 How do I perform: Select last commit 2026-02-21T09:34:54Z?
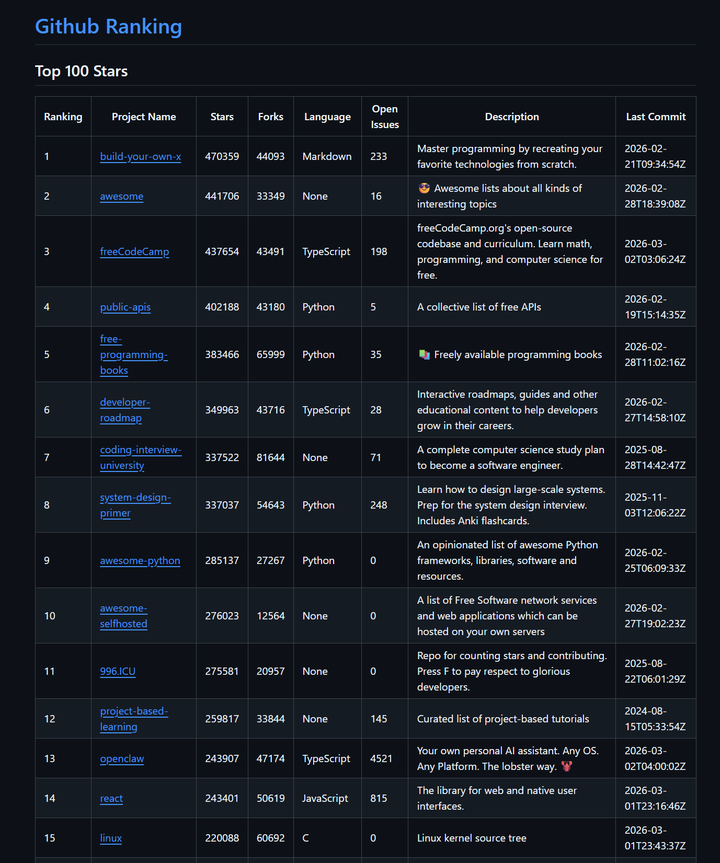tap(655, 156)
